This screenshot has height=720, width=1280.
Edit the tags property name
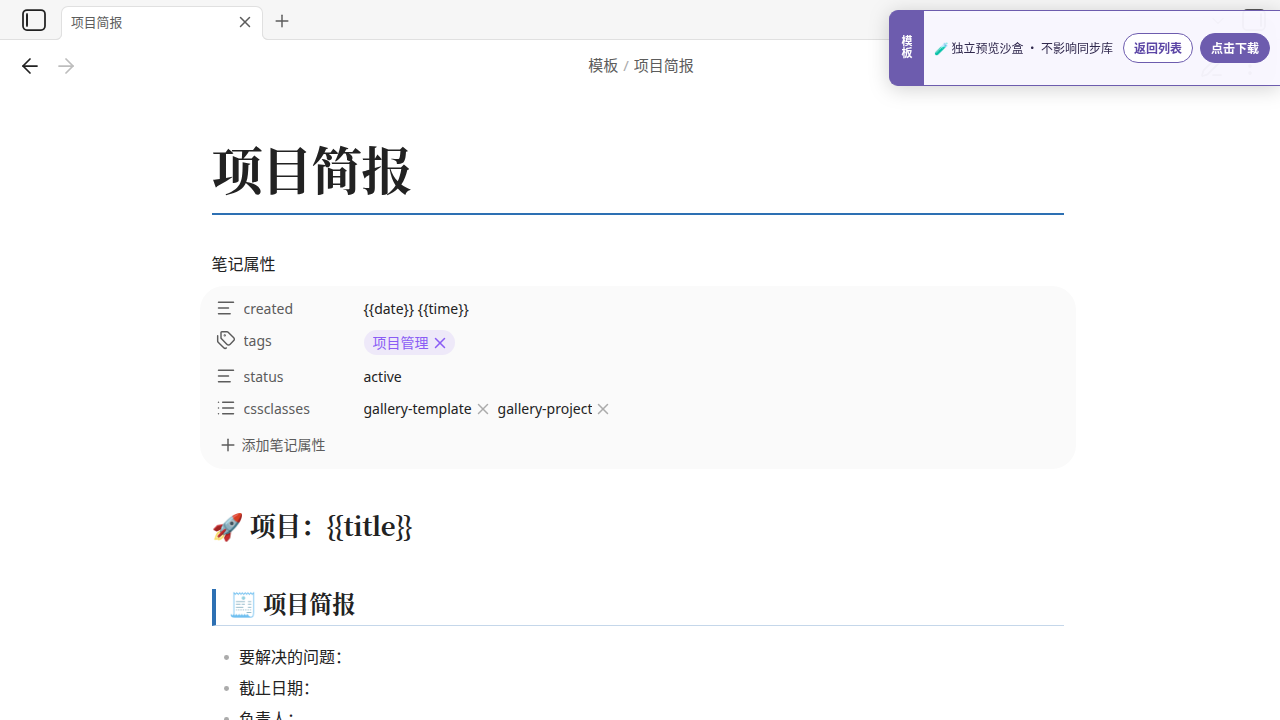click(257, 340)
